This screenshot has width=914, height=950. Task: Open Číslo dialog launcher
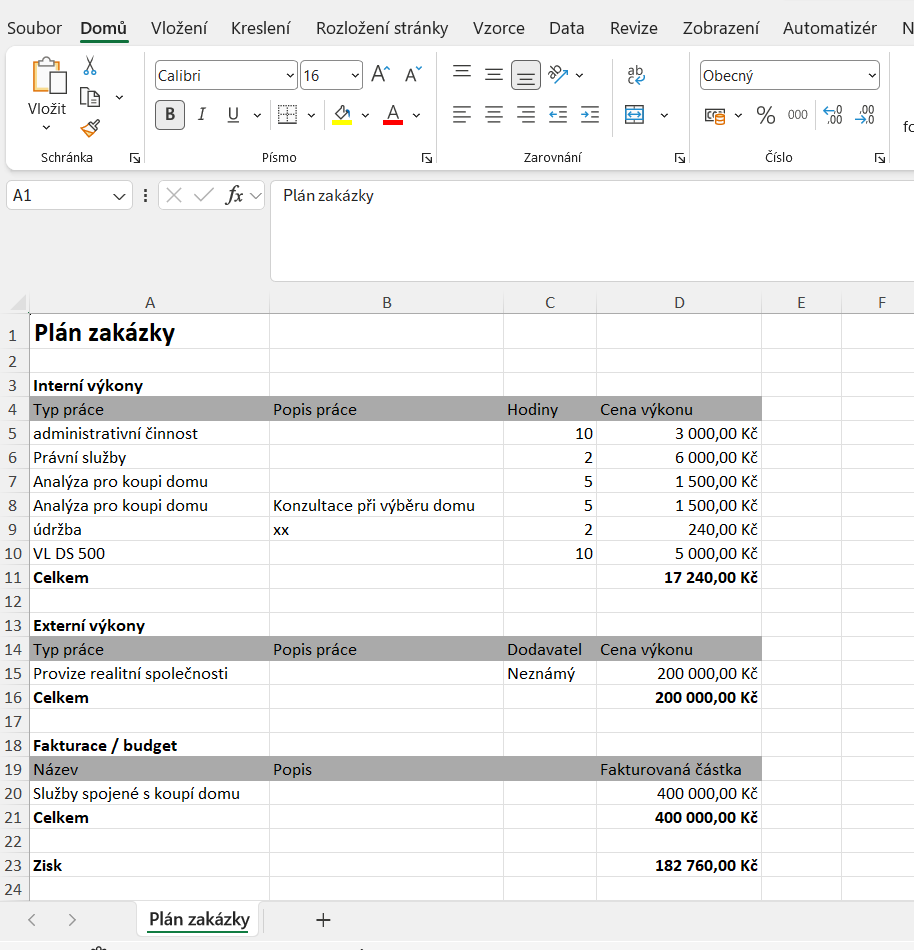[879, 158]
